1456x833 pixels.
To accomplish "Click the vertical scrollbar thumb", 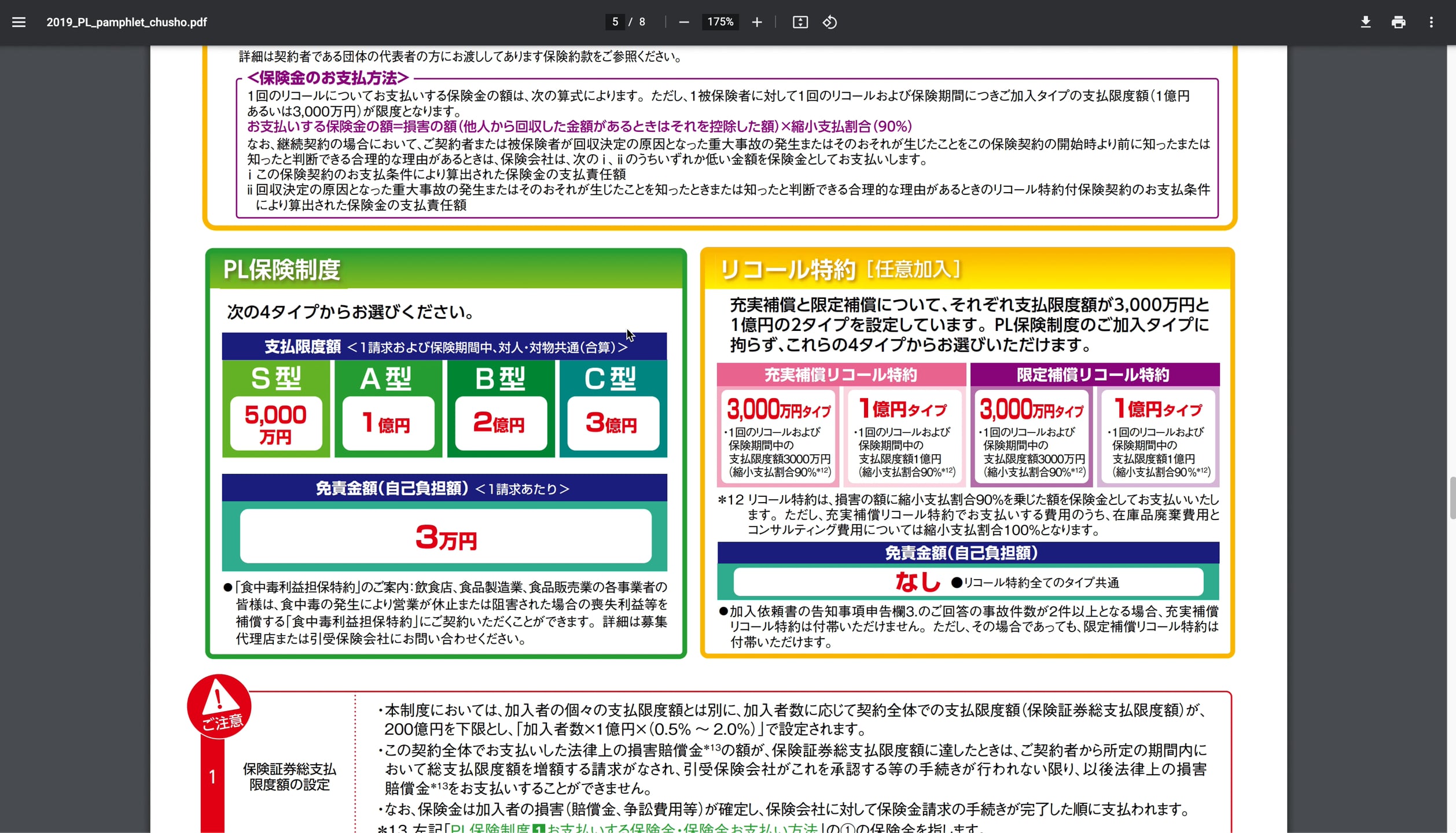I will pos(1451,497).
